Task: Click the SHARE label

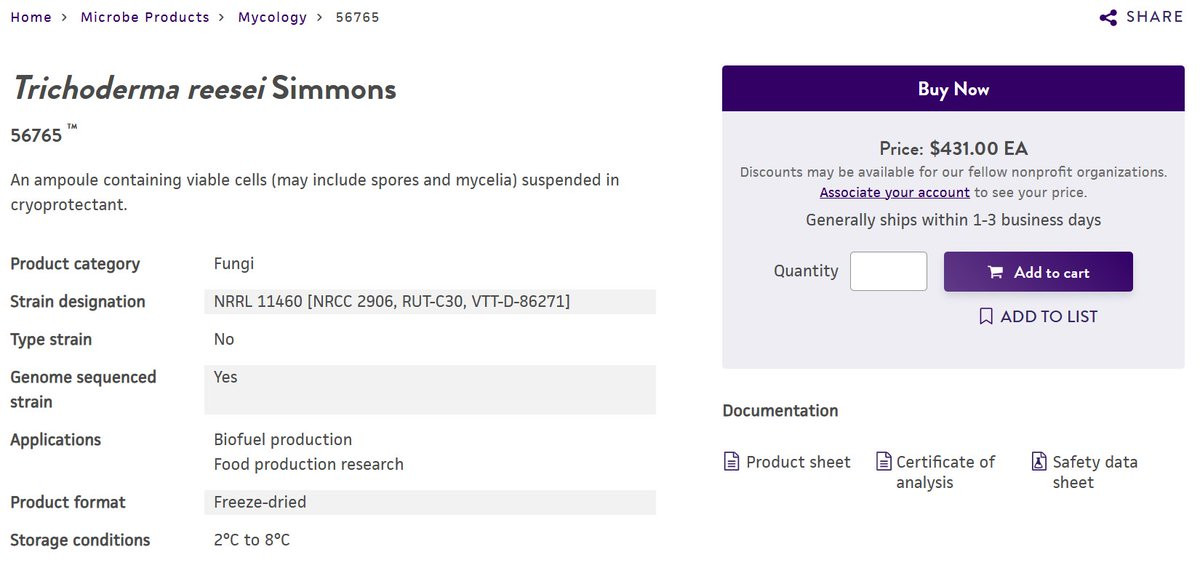Action: coord(1154,17)
